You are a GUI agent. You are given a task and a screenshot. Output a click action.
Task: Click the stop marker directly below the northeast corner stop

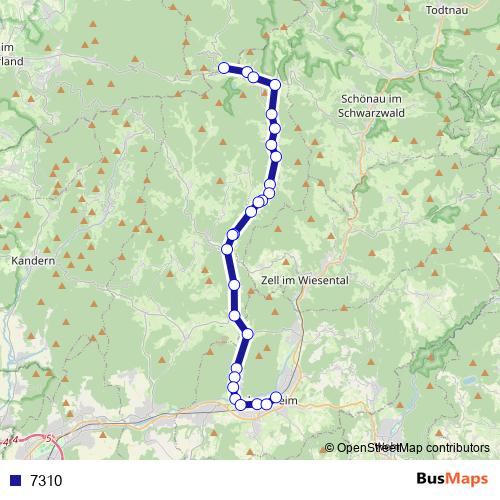click(272, 114)
